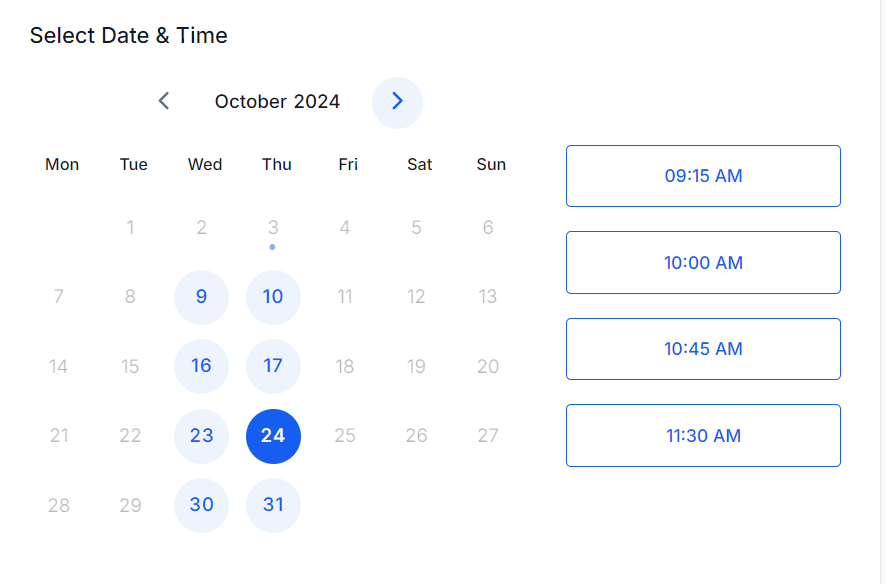Screen dimensions: 887x584
Task: Choose Thursday October 17
Action: 273,366
